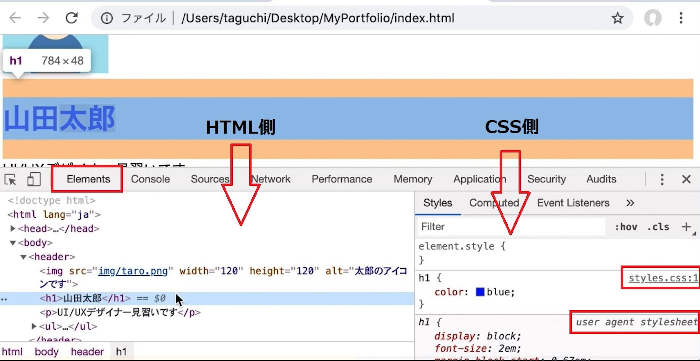Show more Styles pane tabs chevron
This screenshot has height=361, width=700.
click(x=630, y=203)
